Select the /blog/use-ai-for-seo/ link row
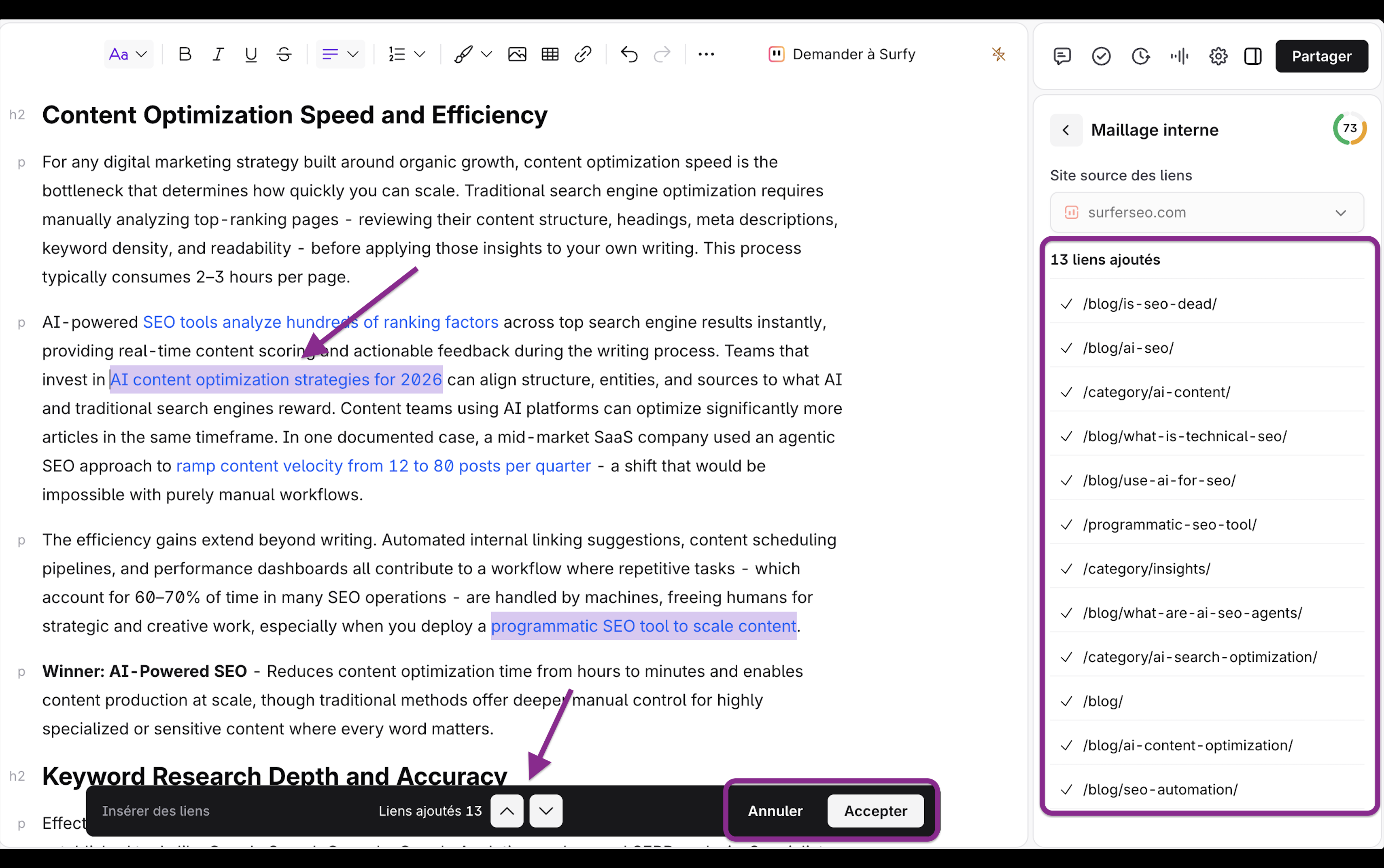1384x868 pixels. 1207,481
